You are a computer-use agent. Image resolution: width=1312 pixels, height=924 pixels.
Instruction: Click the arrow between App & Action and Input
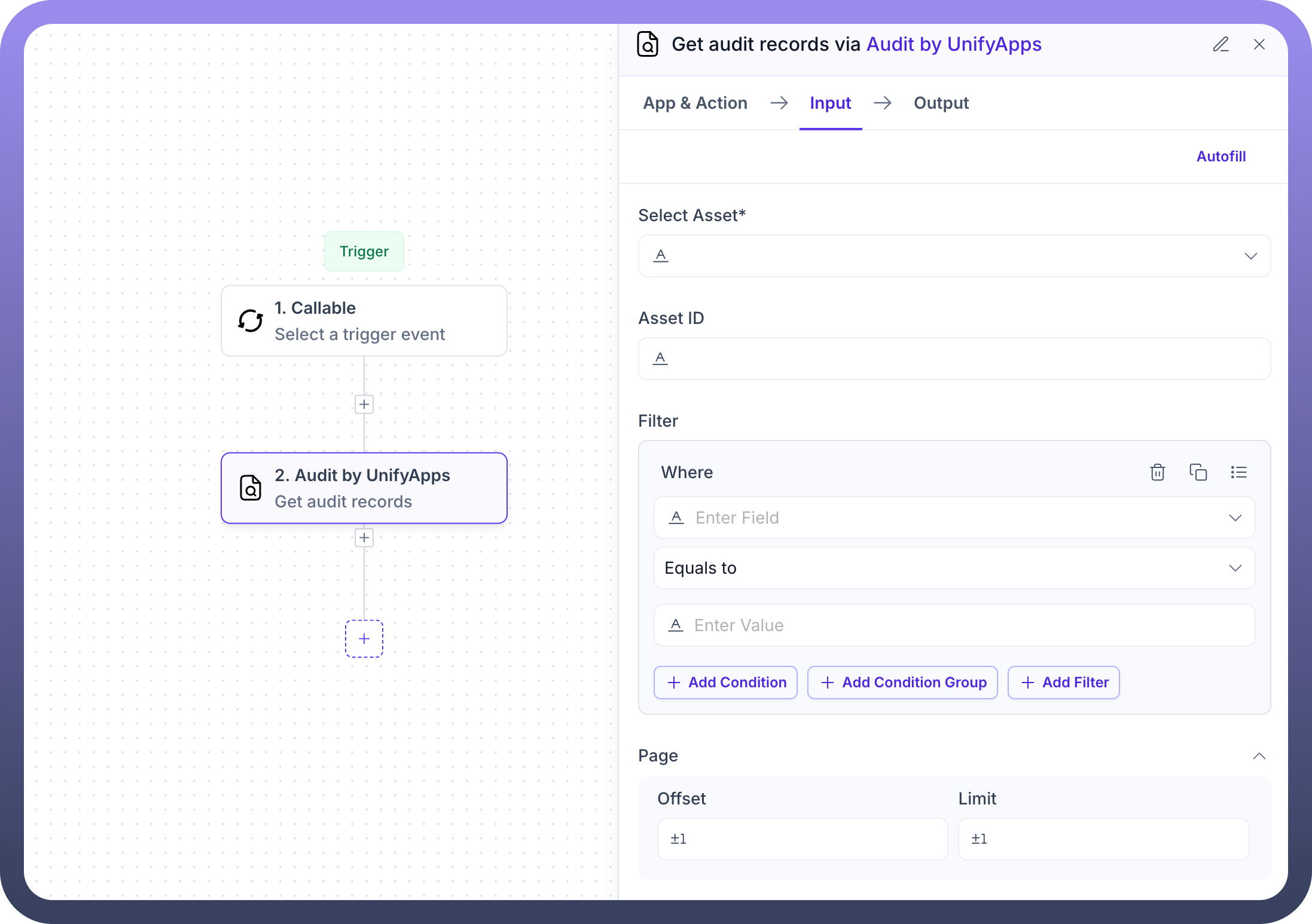[x=779, y=103]
